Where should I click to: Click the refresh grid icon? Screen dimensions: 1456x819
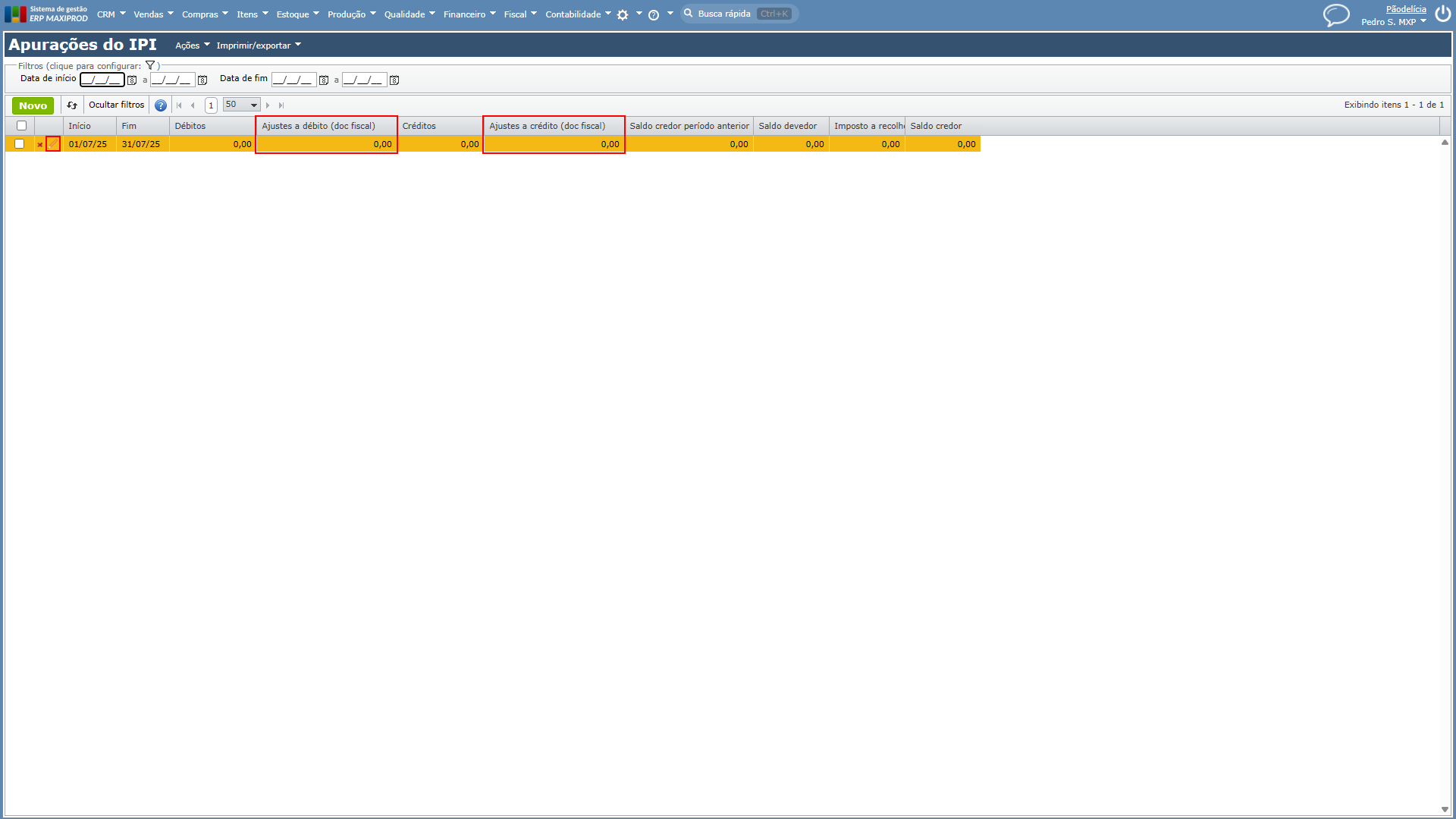[72, 105]
